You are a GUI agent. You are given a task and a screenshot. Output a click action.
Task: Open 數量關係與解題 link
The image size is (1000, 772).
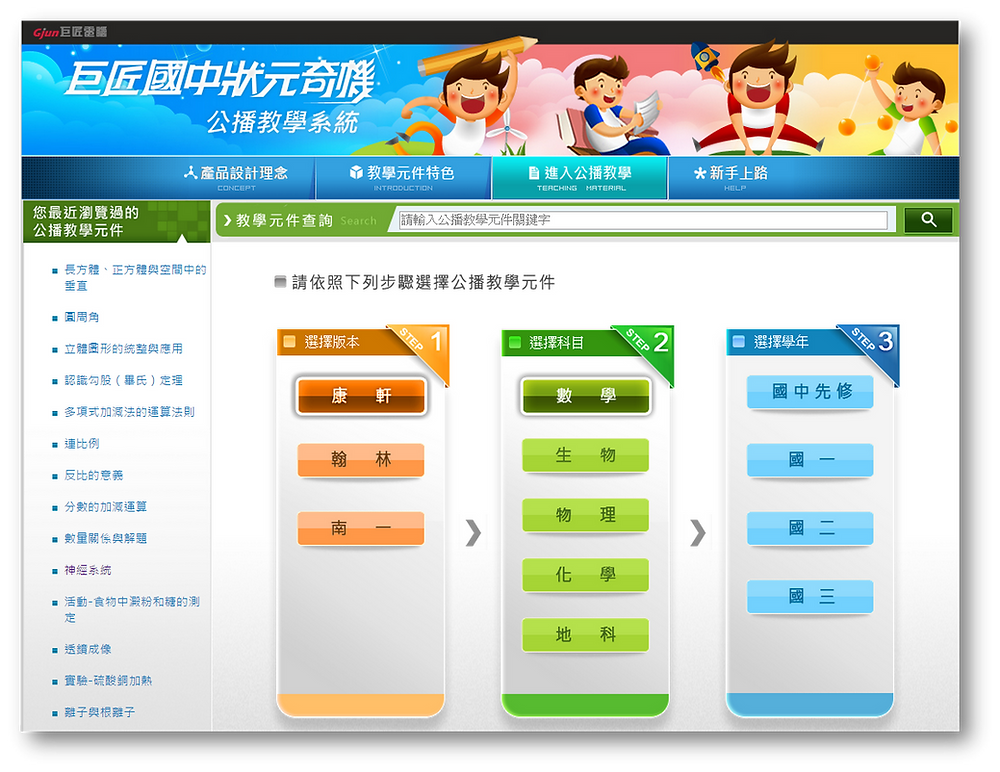tap(106, 538)
